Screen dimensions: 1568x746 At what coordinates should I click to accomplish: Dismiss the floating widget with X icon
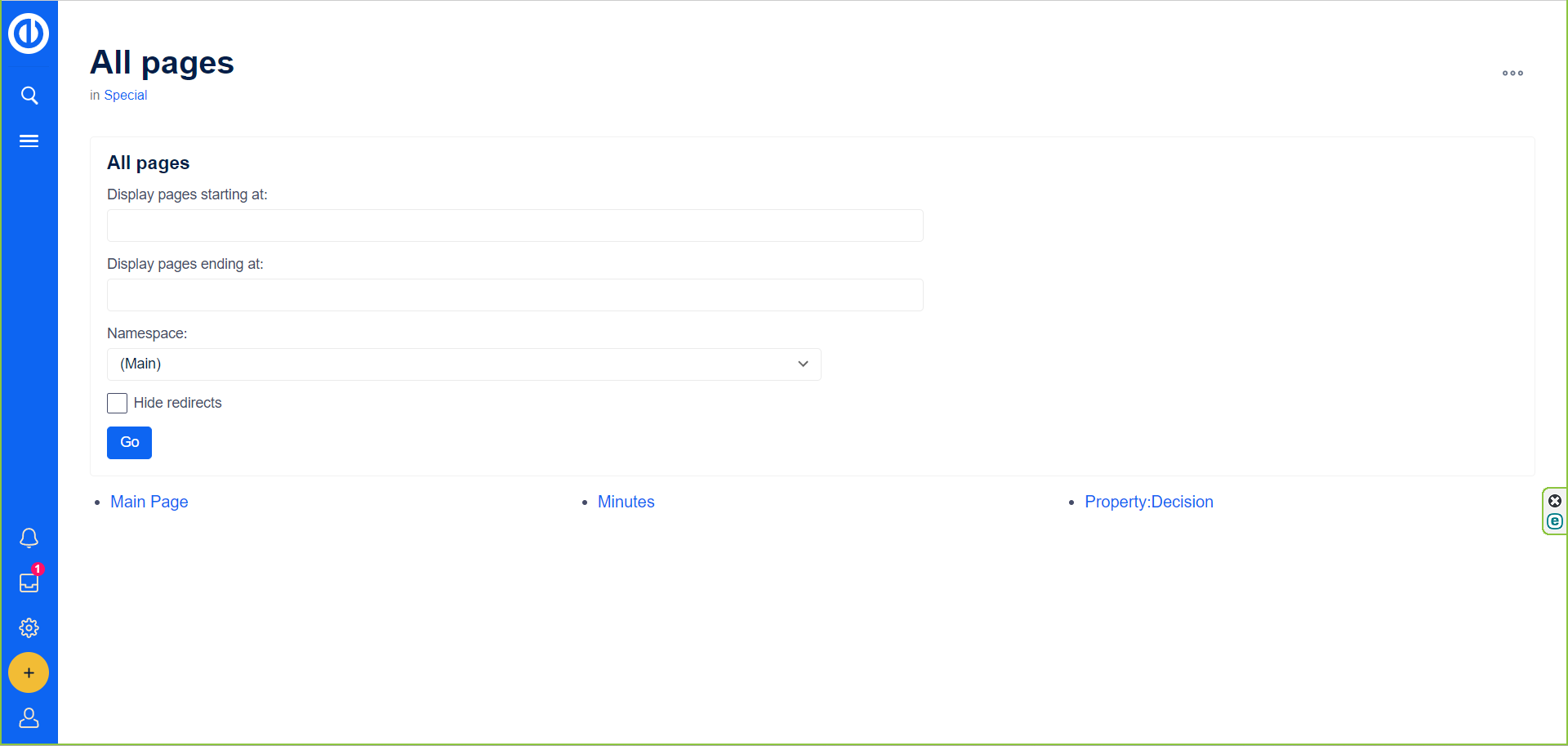pos(1555,501)
